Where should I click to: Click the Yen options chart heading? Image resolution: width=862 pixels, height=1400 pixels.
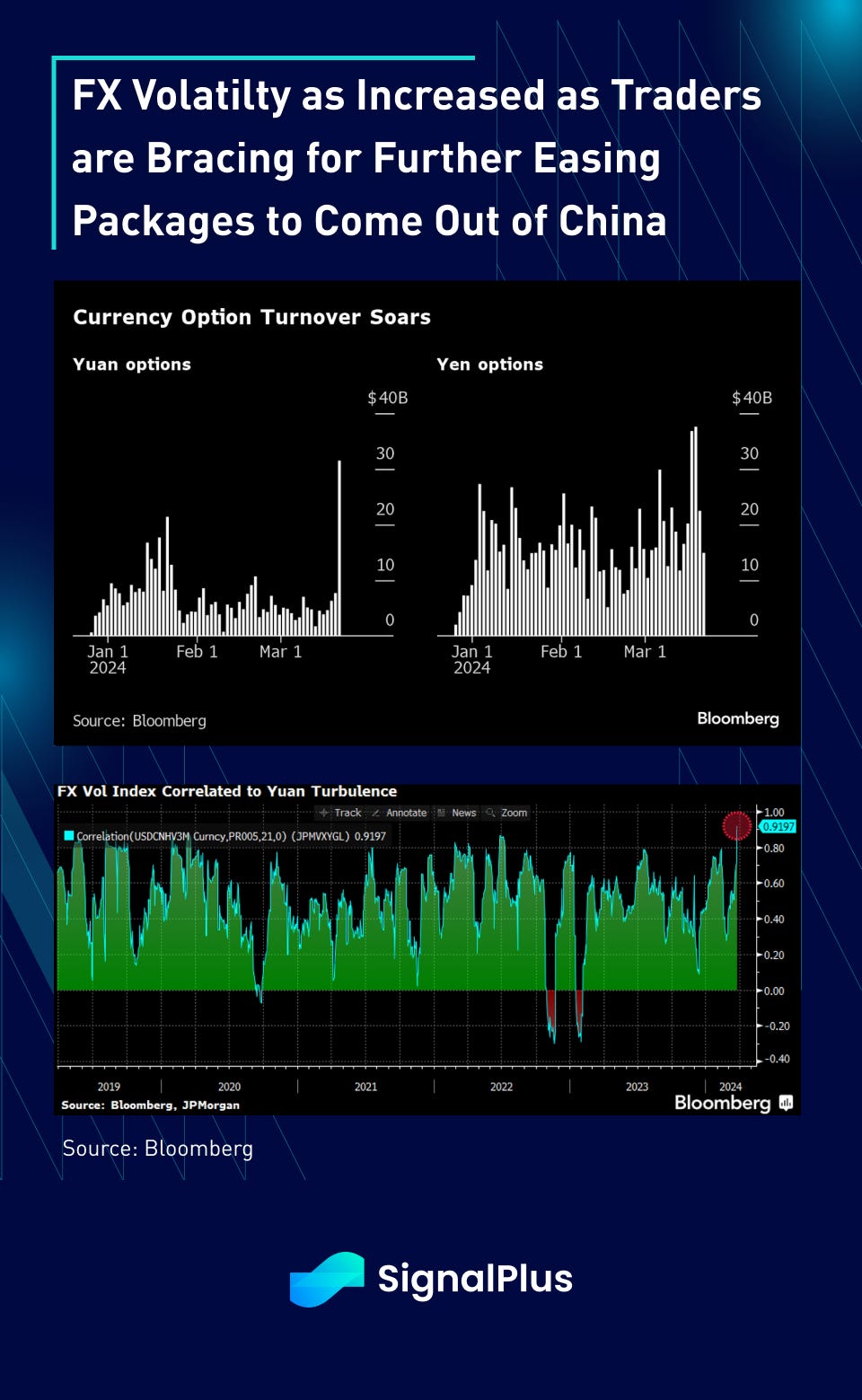tap(489, 365)
